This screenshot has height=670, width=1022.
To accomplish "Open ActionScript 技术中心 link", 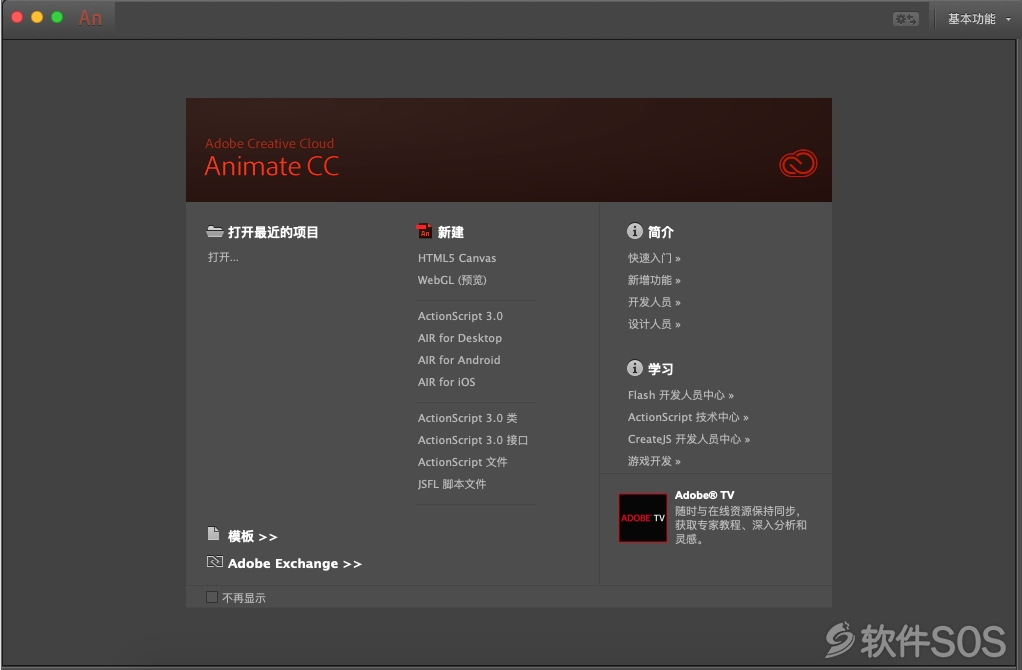I will 688,418.
